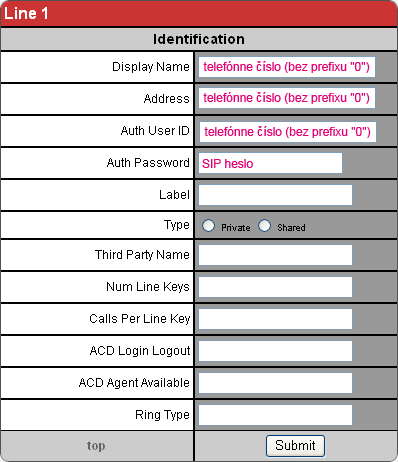Select the Num Line Keys input
The image size is (398, 462).
pos(275,287)
